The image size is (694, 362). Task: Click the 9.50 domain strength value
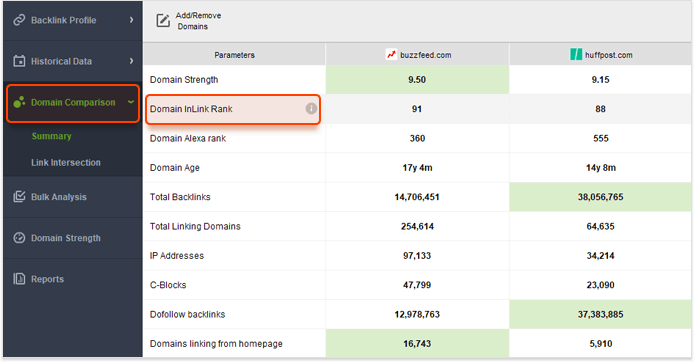coord(417,80)
